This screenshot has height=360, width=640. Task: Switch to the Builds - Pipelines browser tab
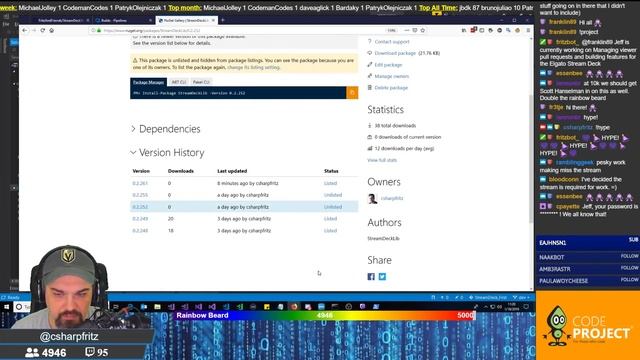(x=124, y=20)
